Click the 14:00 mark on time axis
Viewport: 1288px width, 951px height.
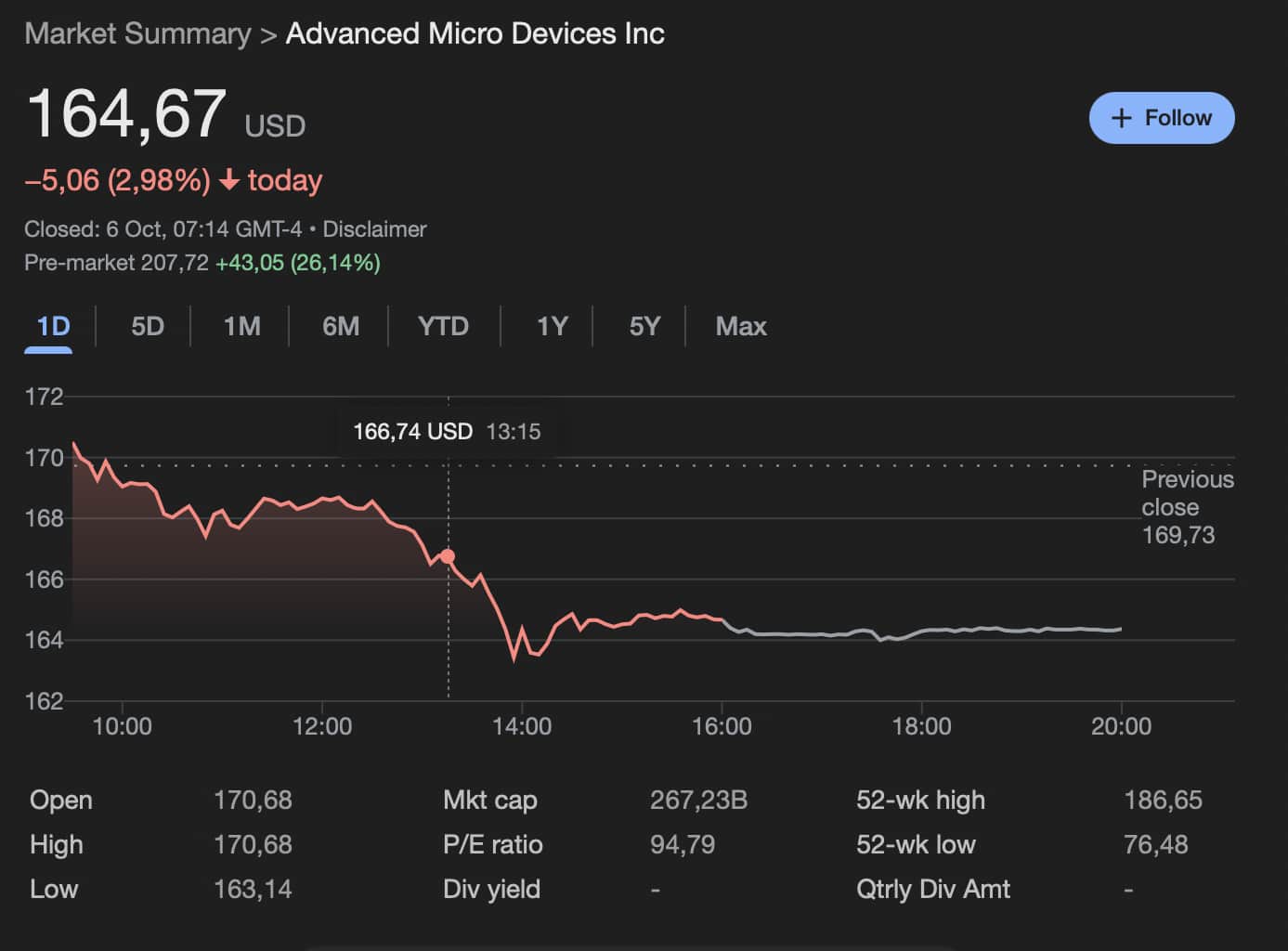click(x=521, y=726)
